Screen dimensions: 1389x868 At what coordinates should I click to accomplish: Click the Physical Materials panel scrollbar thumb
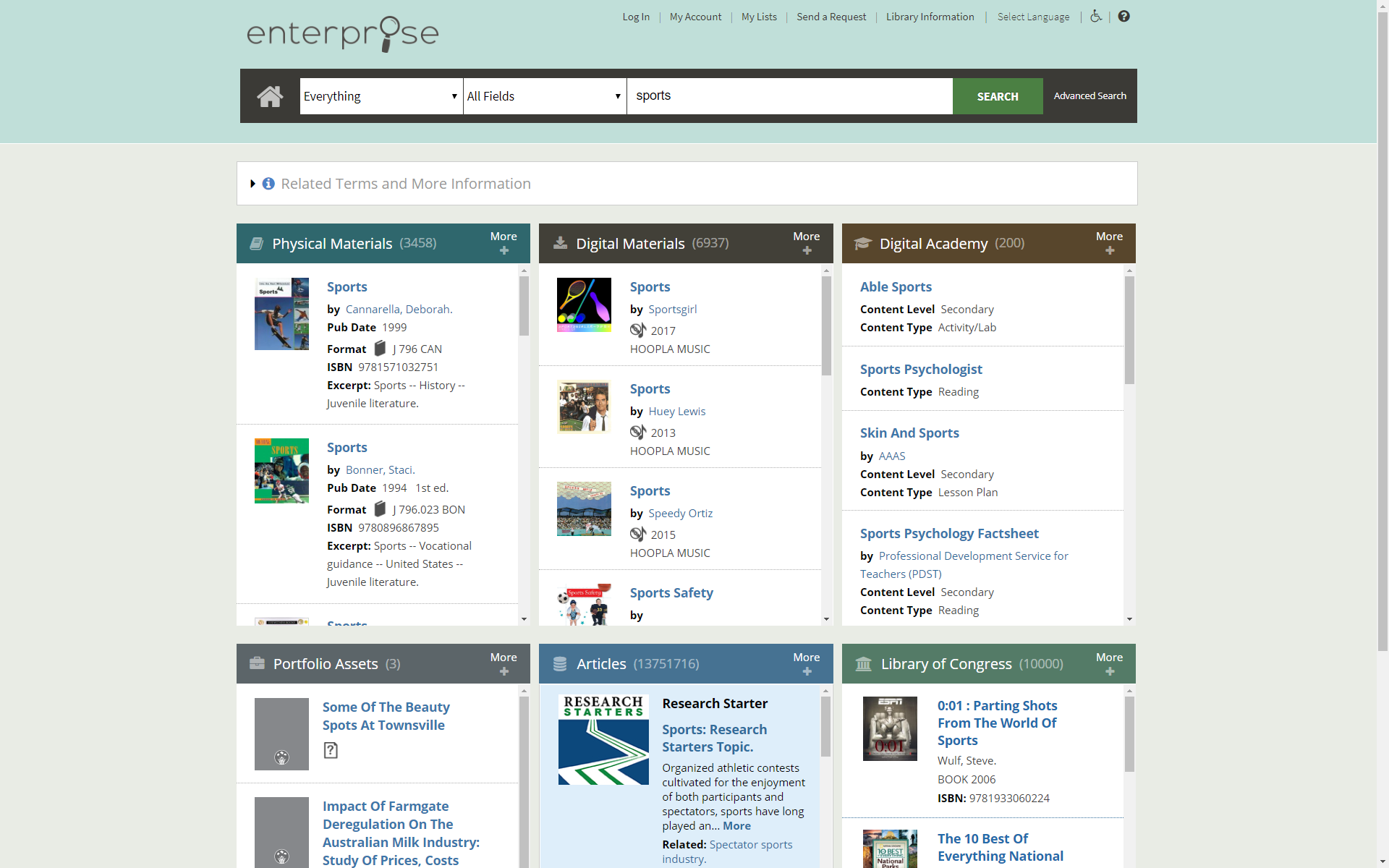pos(524,306)
